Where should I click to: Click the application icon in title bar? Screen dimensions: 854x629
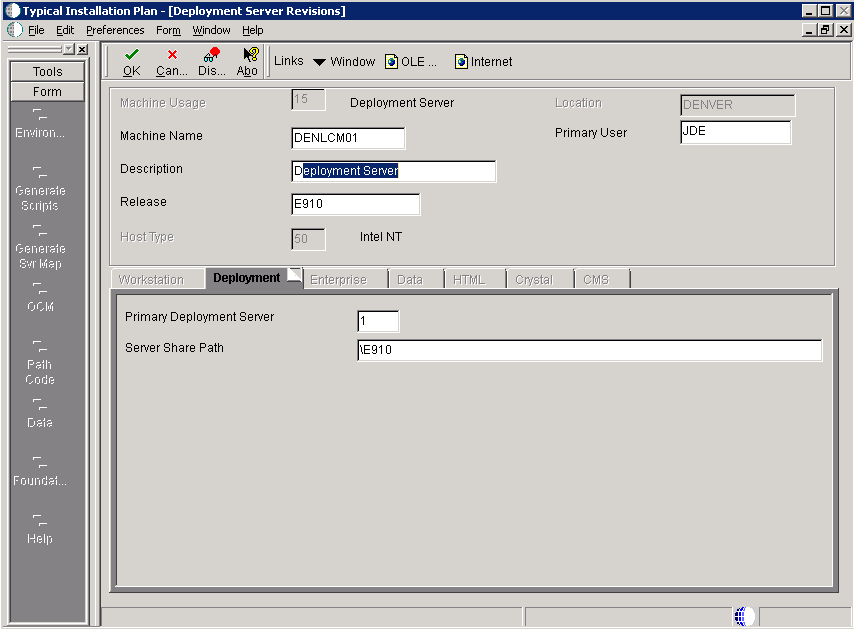[12, 10]
